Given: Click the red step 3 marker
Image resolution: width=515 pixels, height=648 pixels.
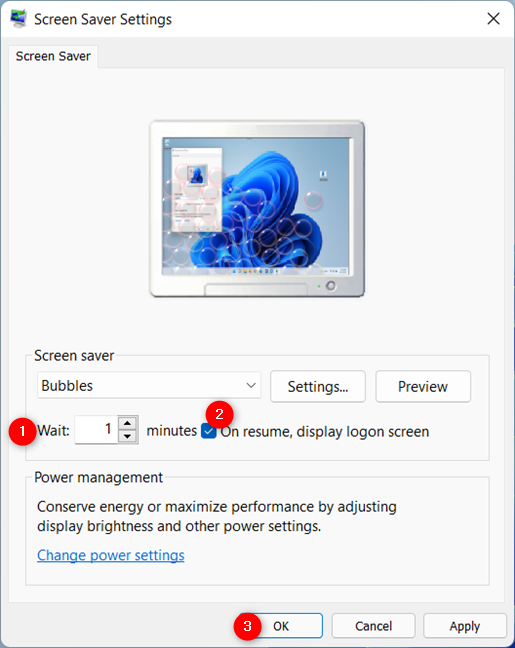Looking at the screenshot, I should [x=248, y=626].
